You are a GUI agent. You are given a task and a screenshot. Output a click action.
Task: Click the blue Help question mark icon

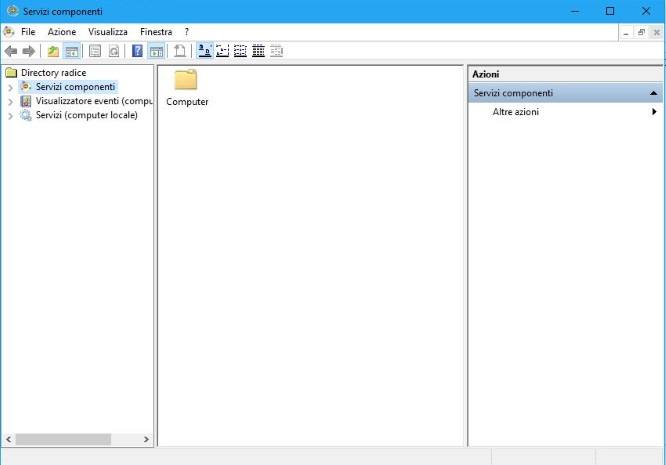137,51
